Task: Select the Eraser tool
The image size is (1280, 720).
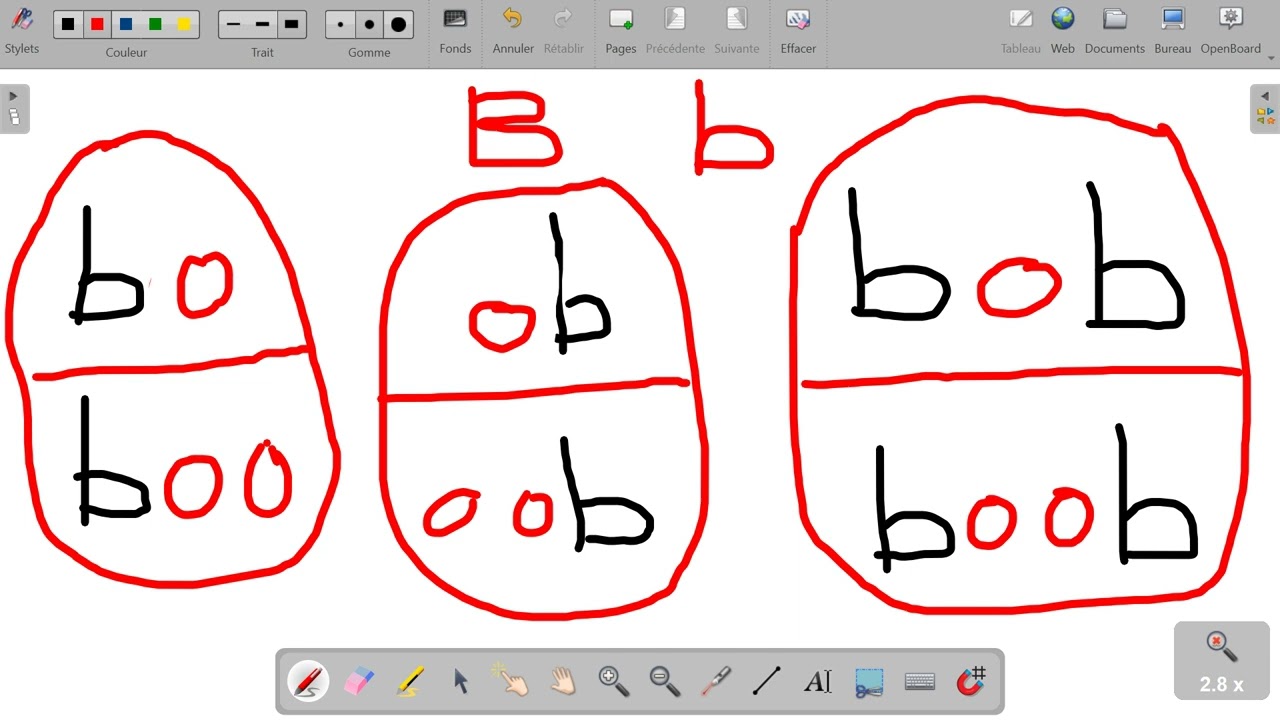Action: (359, 682)
